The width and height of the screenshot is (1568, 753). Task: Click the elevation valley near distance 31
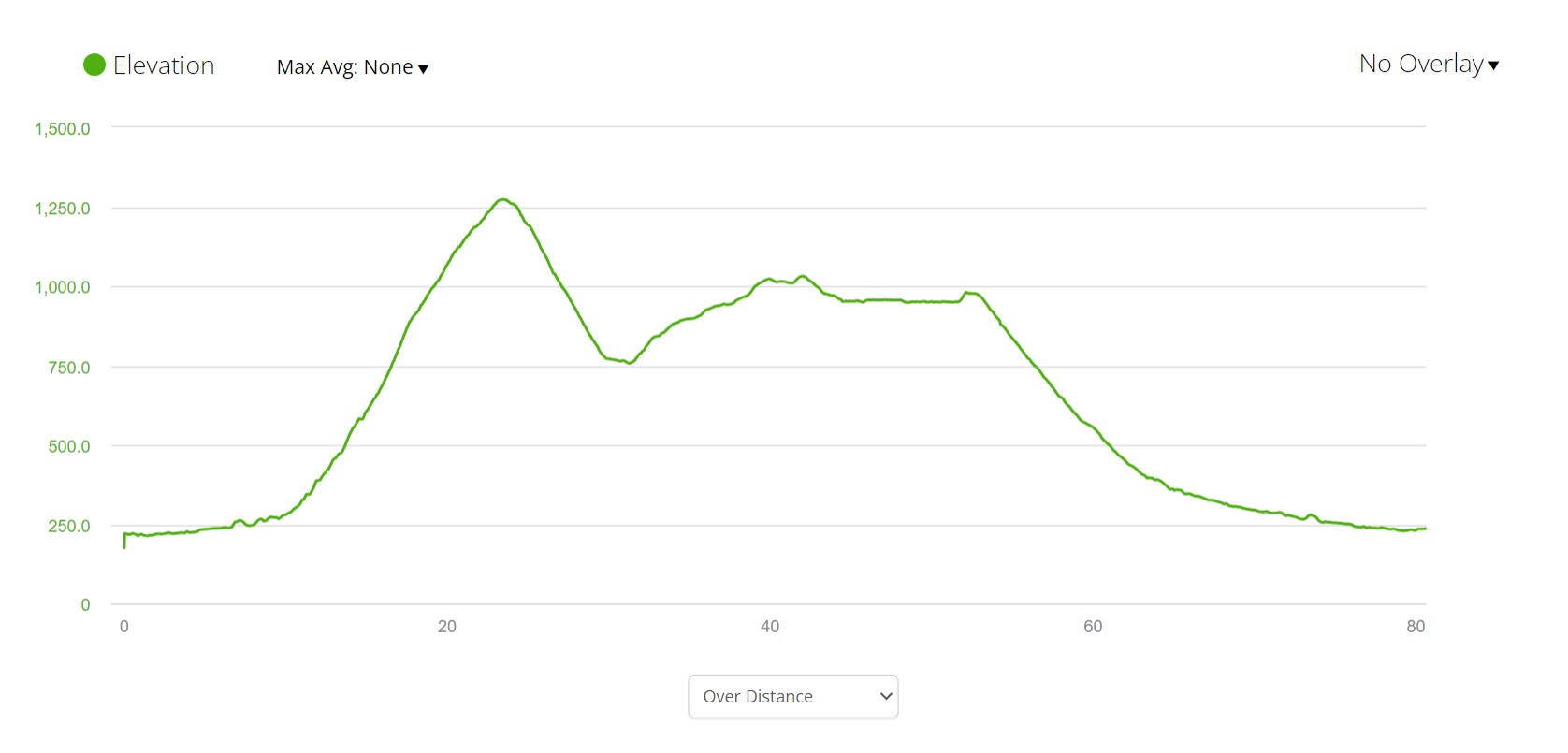tap(630, 363)
